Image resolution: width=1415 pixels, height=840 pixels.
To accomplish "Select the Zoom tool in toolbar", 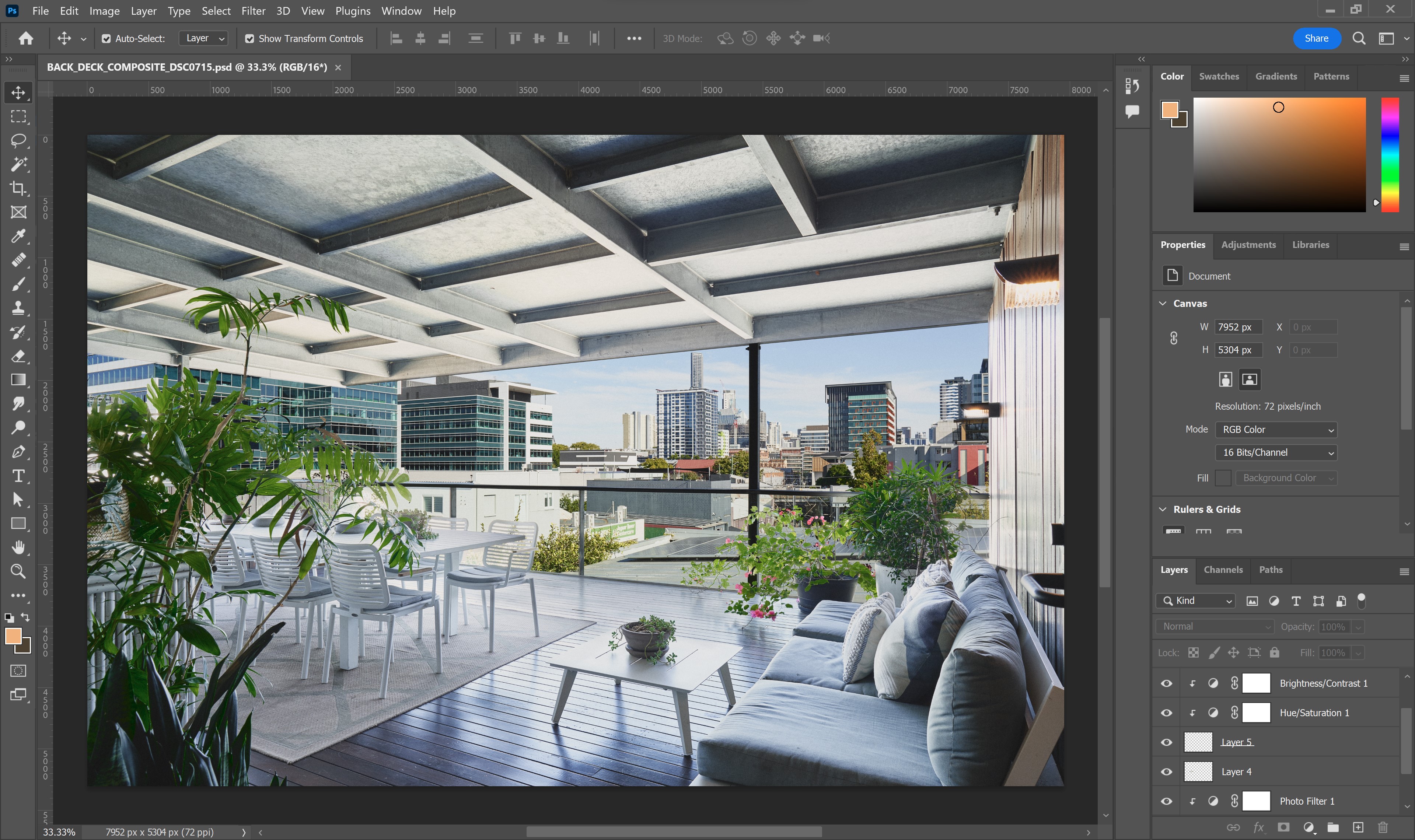I will (18, 571).
